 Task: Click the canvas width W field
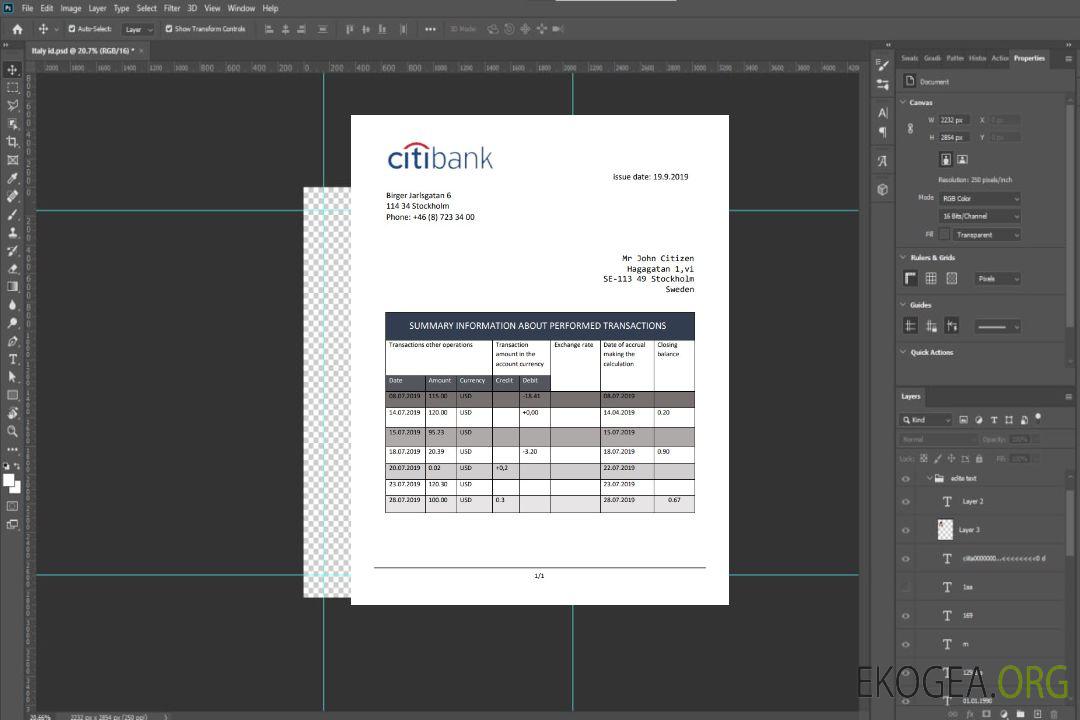[x=954, y=120]
